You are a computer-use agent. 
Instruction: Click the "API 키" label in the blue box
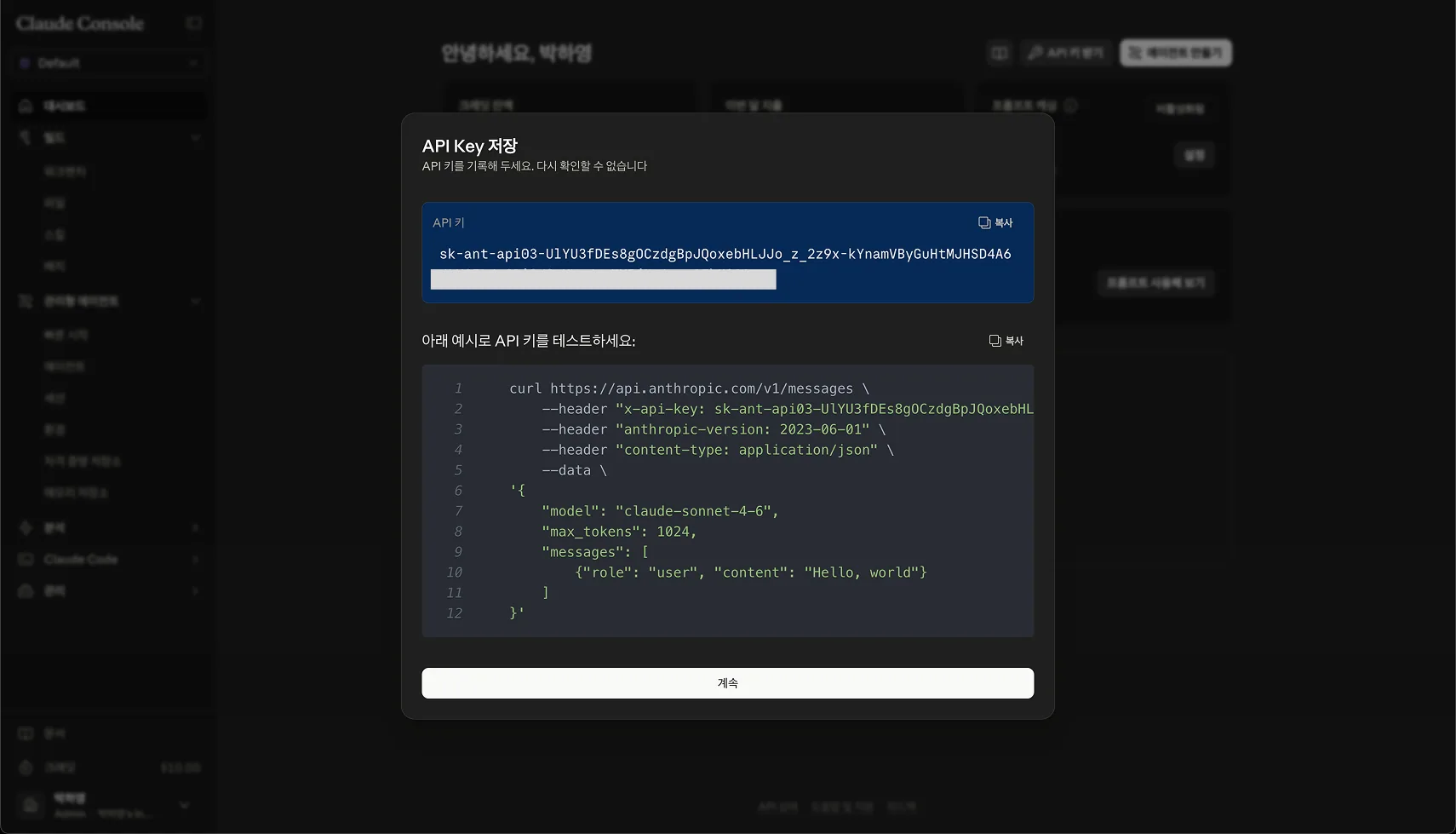(449, 222)
